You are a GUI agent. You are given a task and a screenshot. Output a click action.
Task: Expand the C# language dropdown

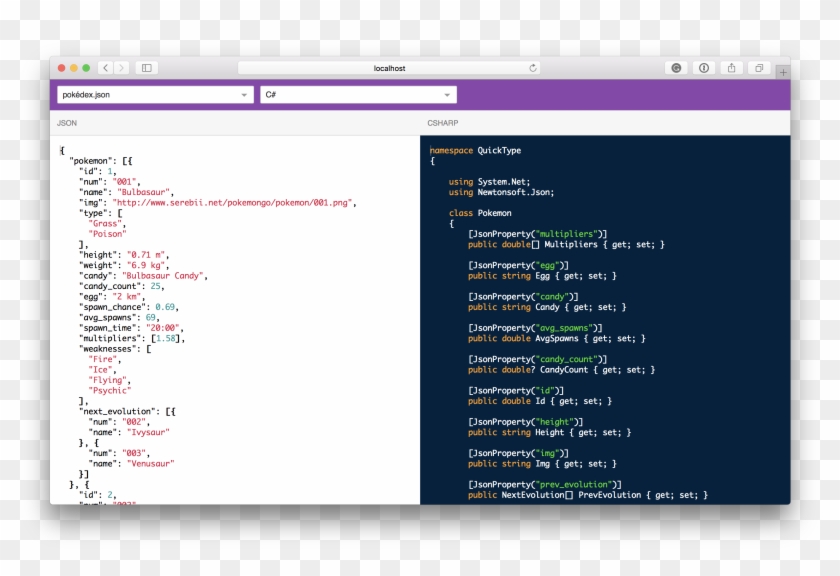coord(357,95)
